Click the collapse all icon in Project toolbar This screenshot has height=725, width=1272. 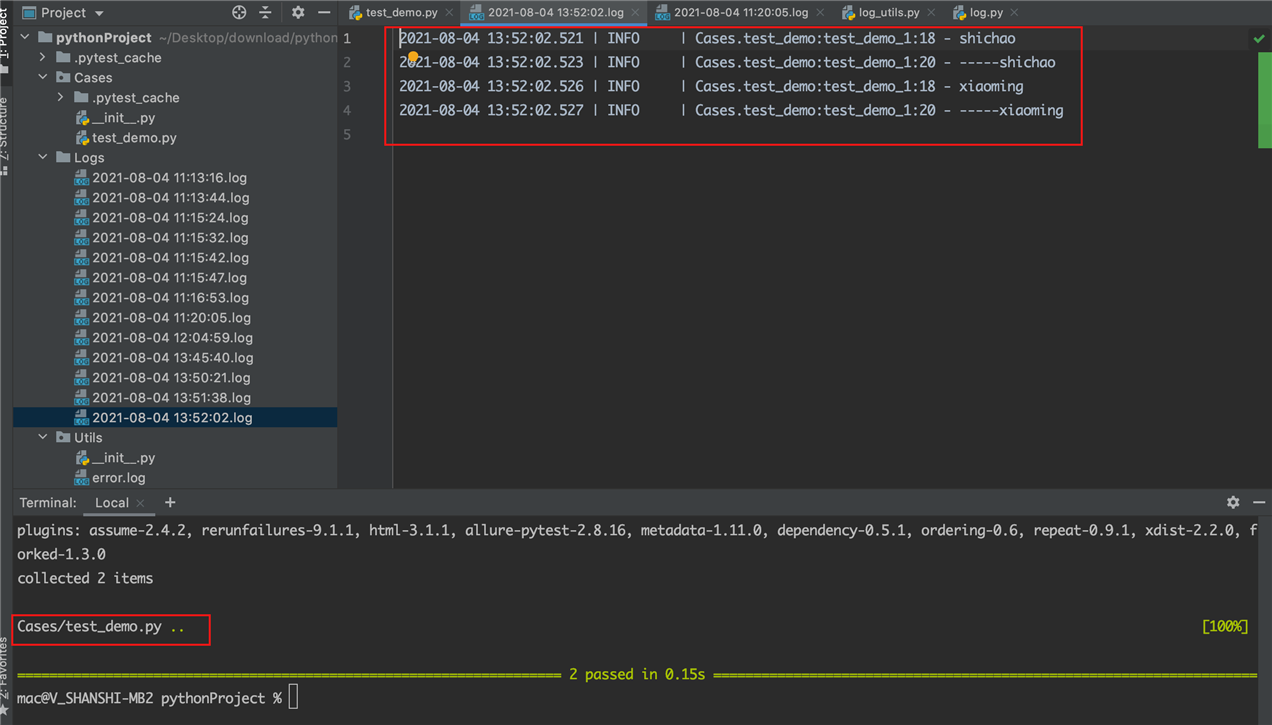click(265, 13)
